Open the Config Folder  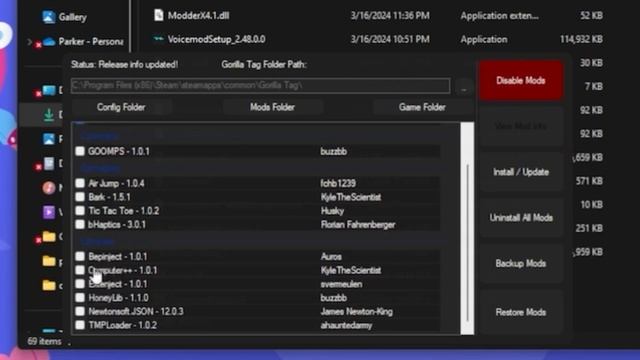tap(121, 107)
